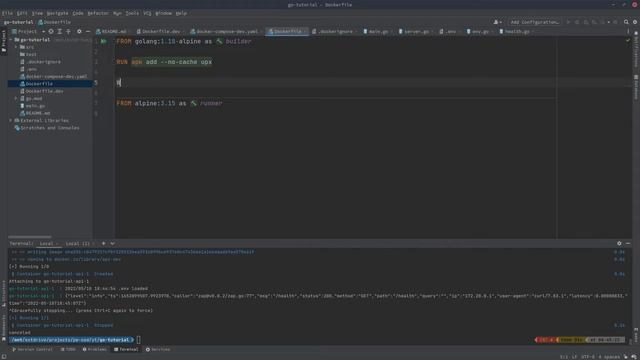This screenshot has width=640, height=360.
Task: Open the VCS menu
Action: click(147, 13)
